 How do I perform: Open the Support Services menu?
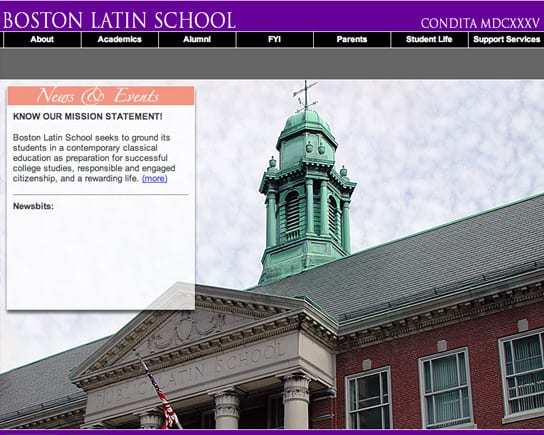[x=507, y=40]
